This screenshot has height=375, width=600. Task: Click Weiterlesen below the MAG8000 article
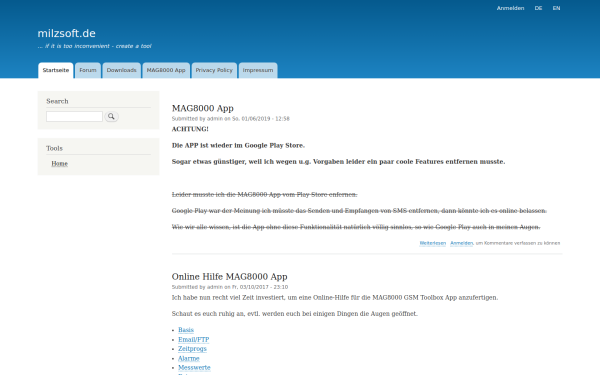[x=433, y=243]
